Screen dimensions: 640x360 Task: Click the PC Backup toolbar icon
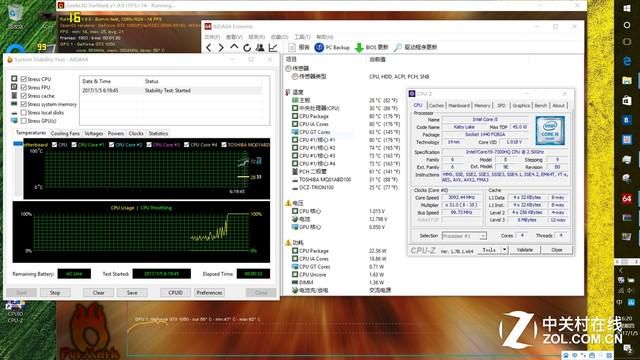click(x=319, y=47)
